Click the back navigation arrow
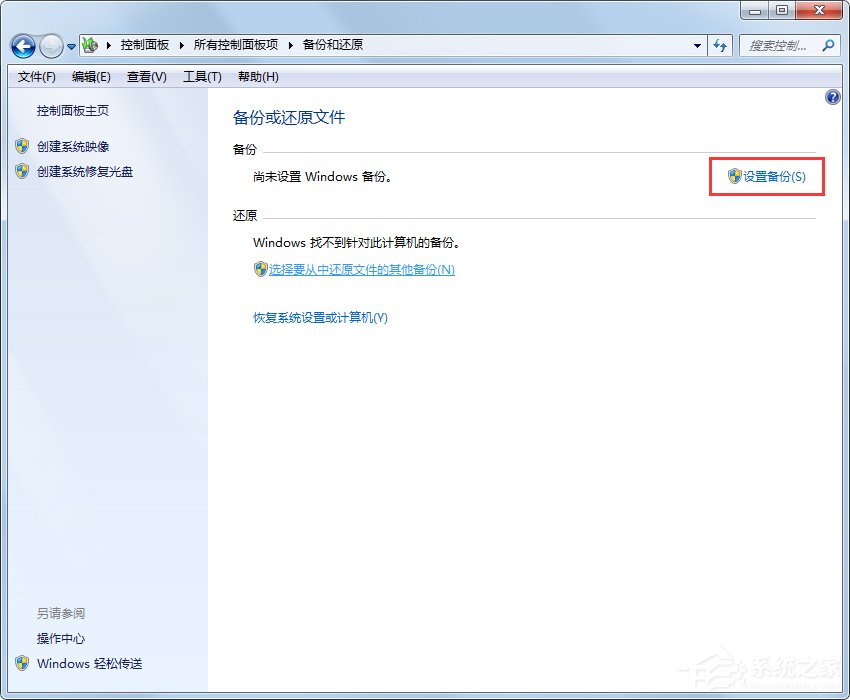This screenshot has width=850, height=700. pyautogui.click(x=22, y=46)
